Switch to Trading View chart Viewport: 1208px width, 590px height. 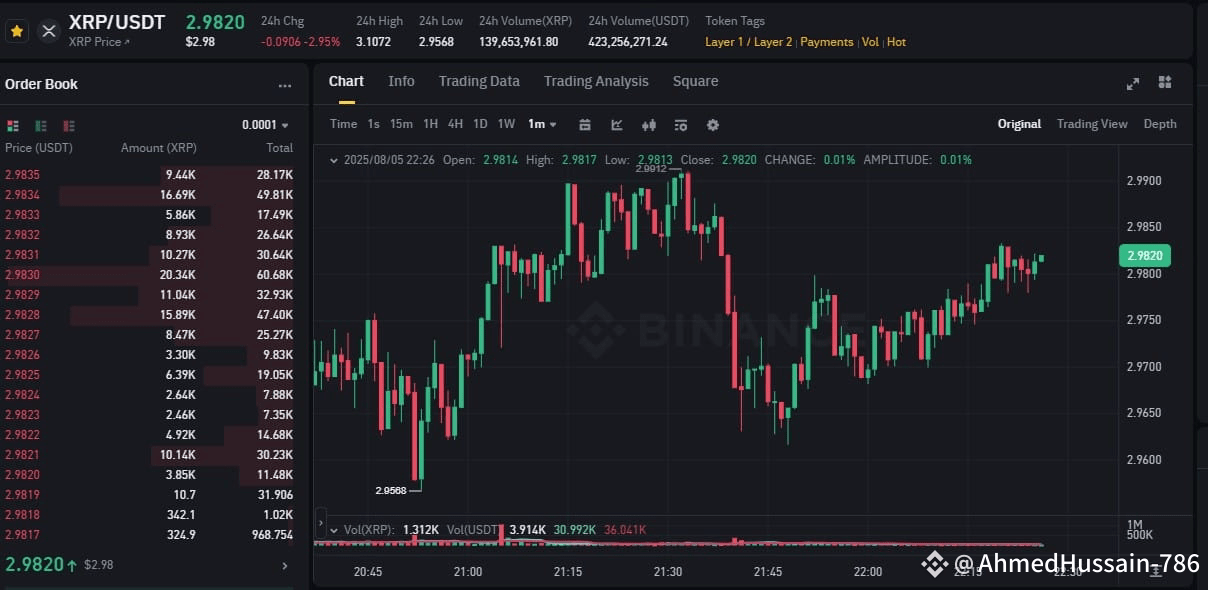tap(1092, 124)
